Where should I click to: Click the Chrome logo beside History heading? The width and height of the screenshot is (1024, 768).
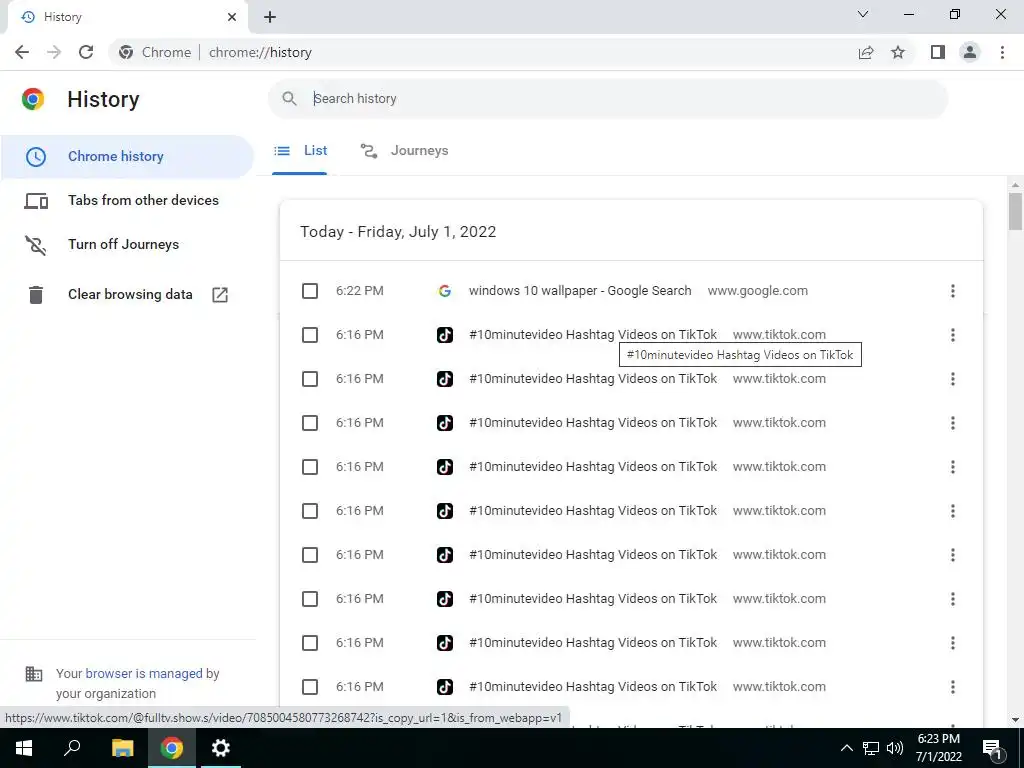point(33,99)
